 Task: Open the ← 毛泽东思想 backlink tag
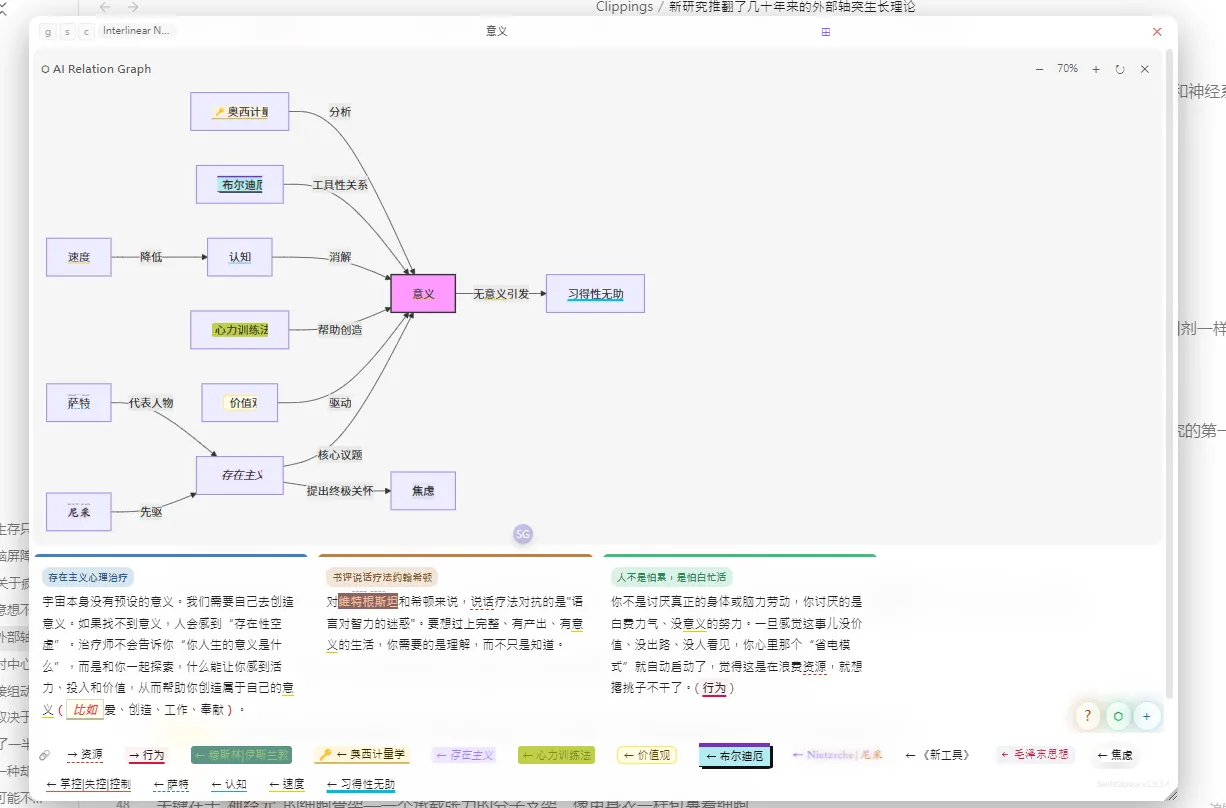(x=1035, y=755)
